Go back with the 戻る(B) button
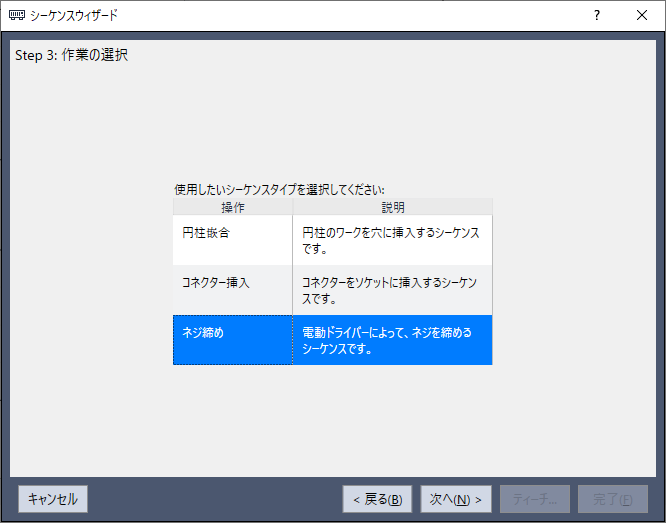The image size is (666, 523). [x=377, y=499]
